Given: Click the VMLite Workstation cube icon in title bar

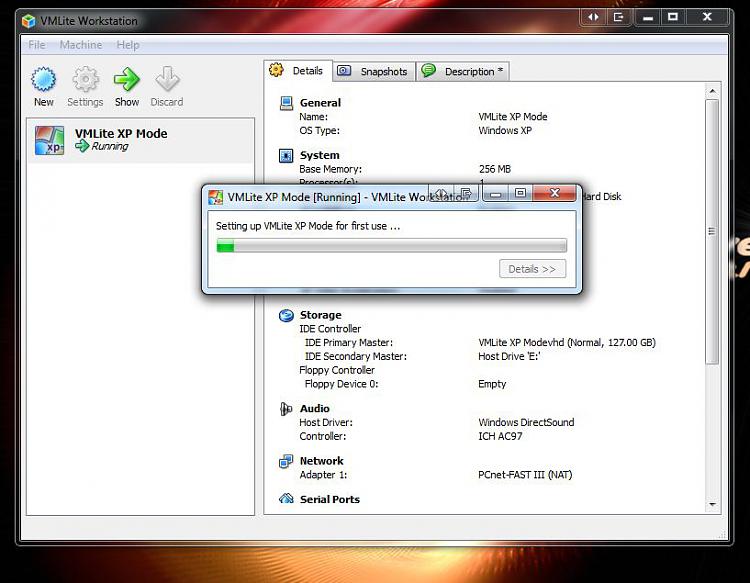Looking at the screenshot, I should pyautogui.click(x=29, y=21).
